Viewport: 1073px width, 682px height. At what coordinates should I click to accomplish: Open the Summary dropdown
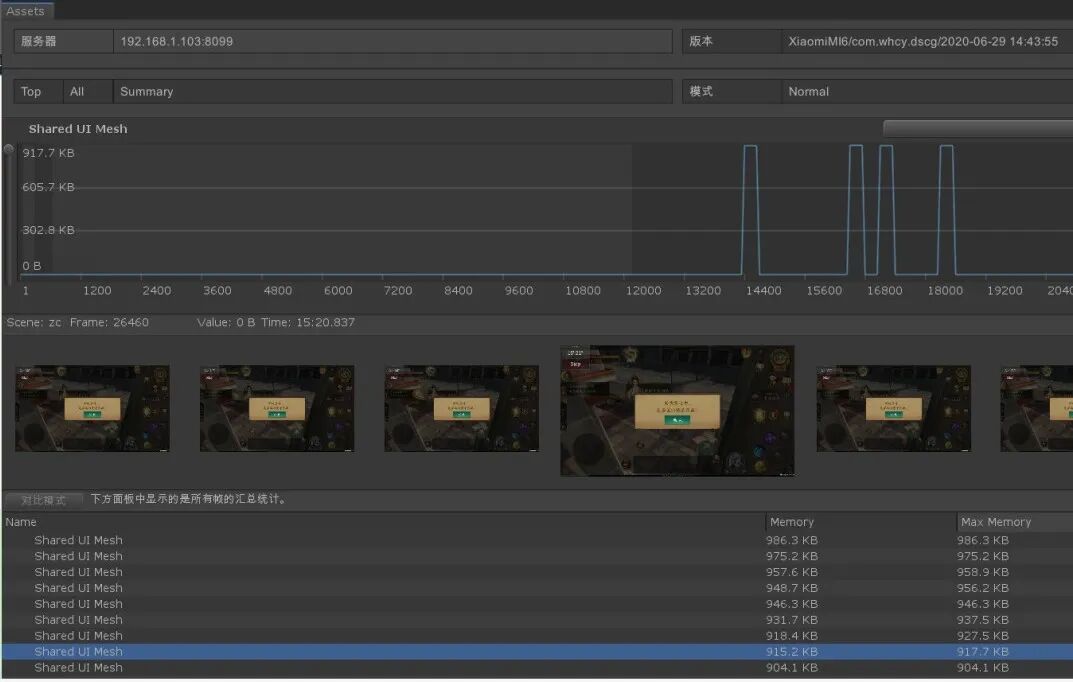(x=392, y=91)
